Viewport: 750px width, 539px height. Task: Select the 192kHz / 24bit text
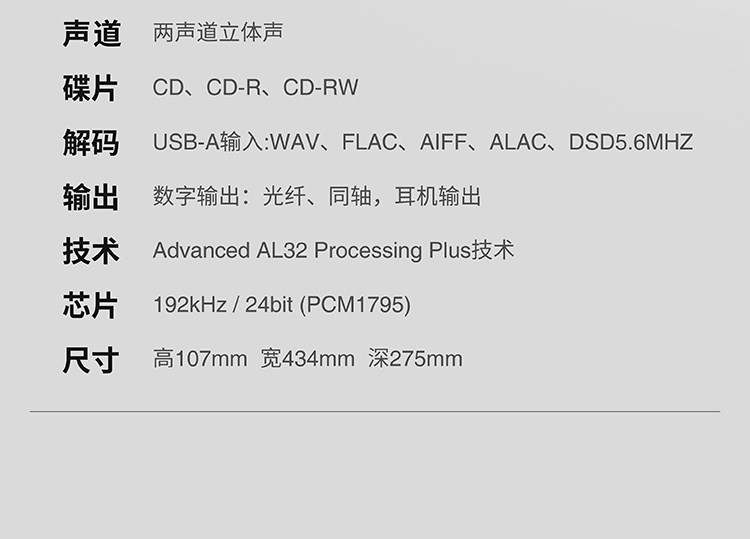click(x=223, y=305)
